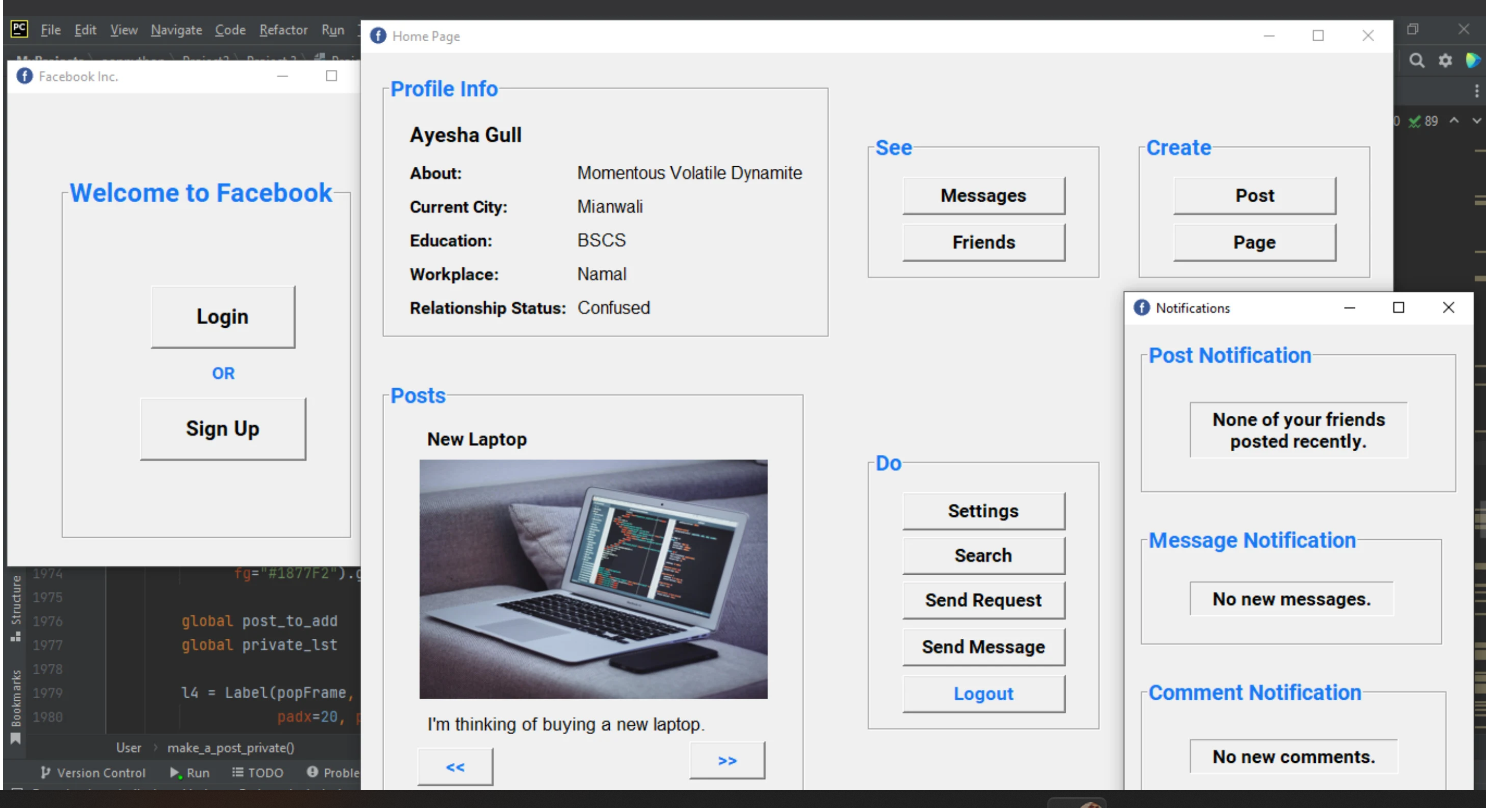Click the PyCharm application logo icon

[19, 30]
